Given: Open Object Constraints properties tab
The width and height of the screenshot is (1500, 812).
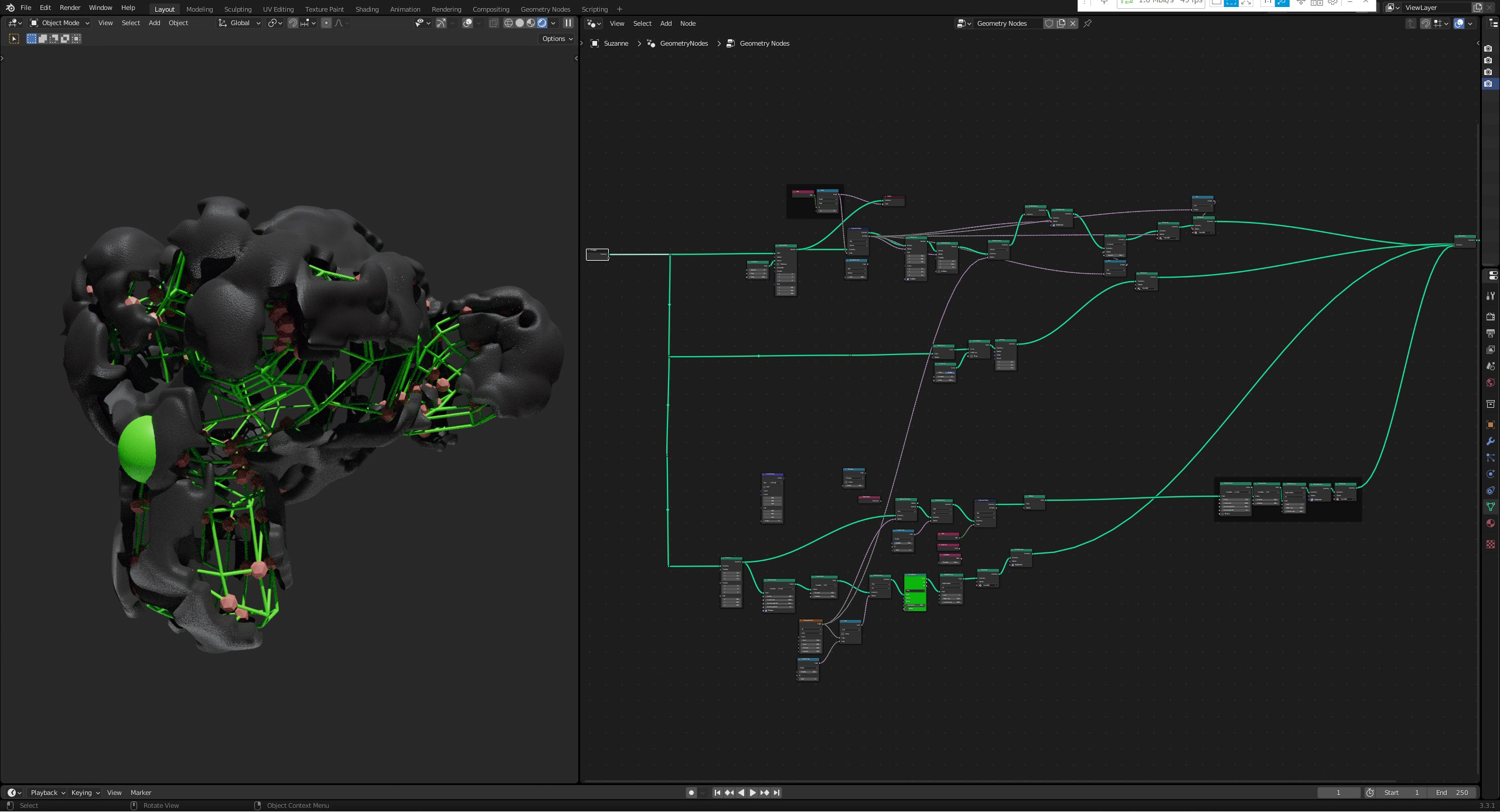Looking at the screenshot, I should (x=1491, y=490).
